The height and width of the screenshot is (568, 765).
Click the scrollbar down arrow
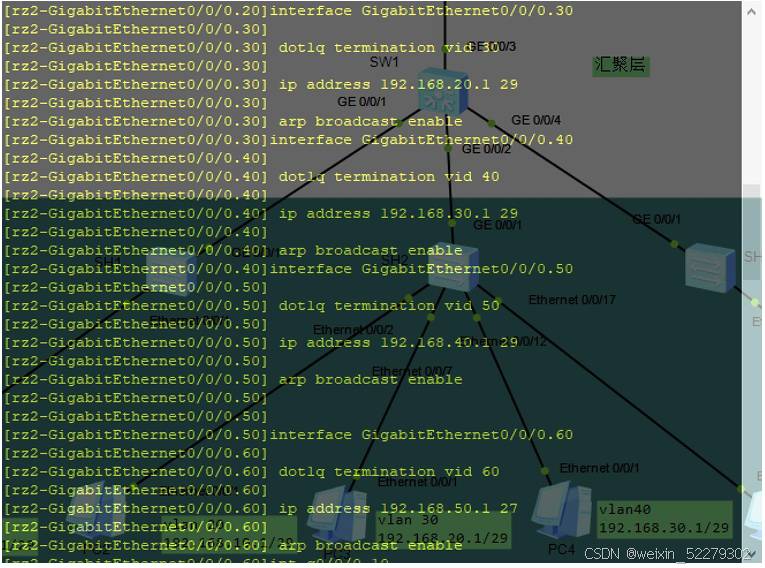pos(752,553)
